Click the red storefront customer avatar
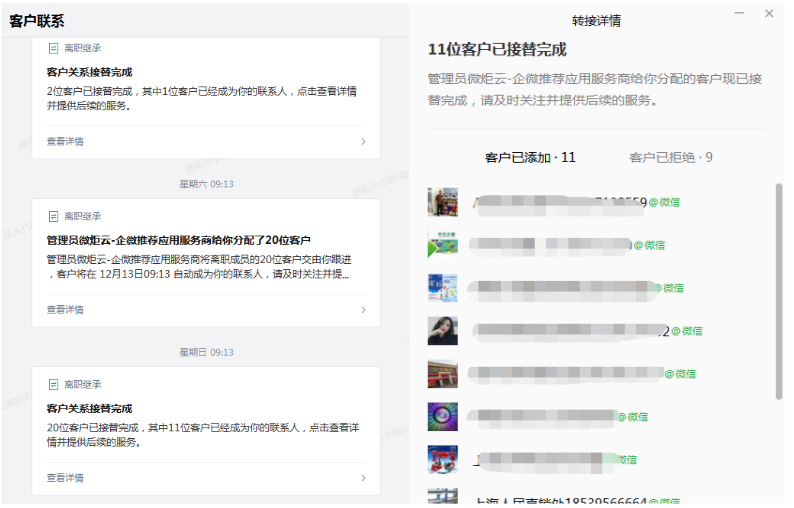The image size is (794, 508). 442,374
